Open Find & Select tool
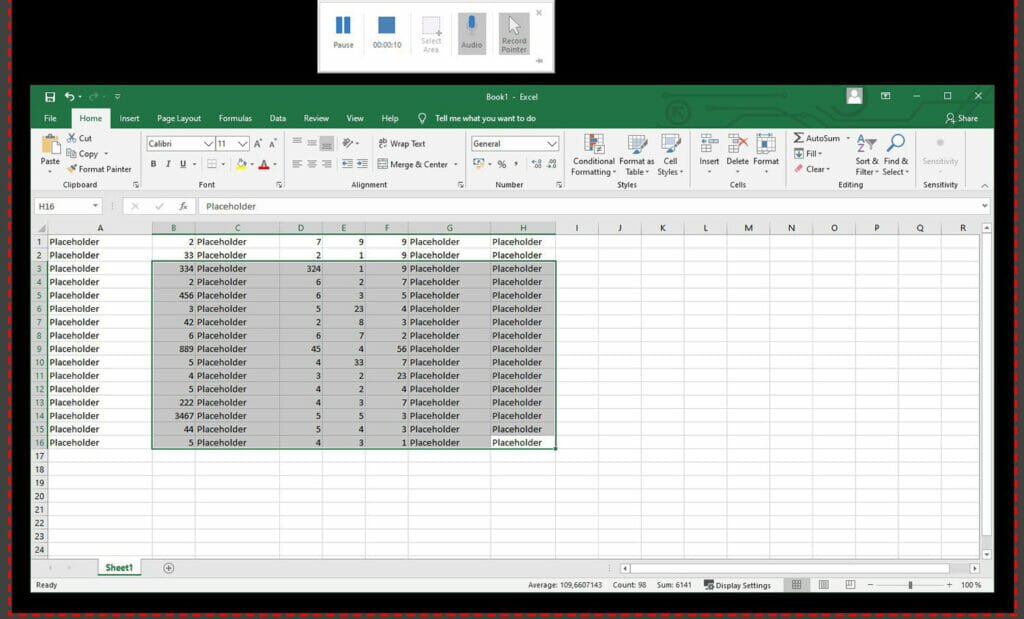Viewport: 1024px width, 619px height. [x=896, y=145]
